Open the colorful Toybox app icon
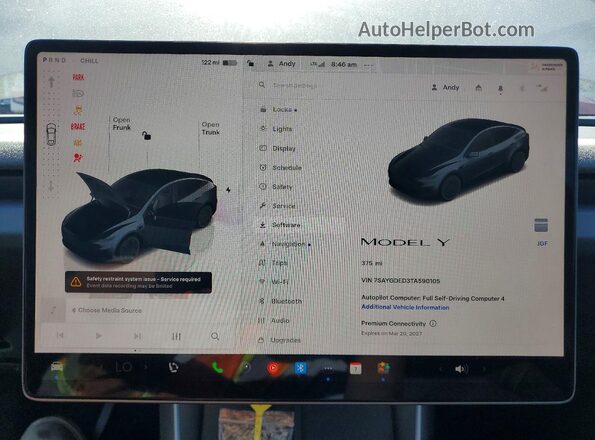Viewport: 595px width, 440px height. (383, 368)
